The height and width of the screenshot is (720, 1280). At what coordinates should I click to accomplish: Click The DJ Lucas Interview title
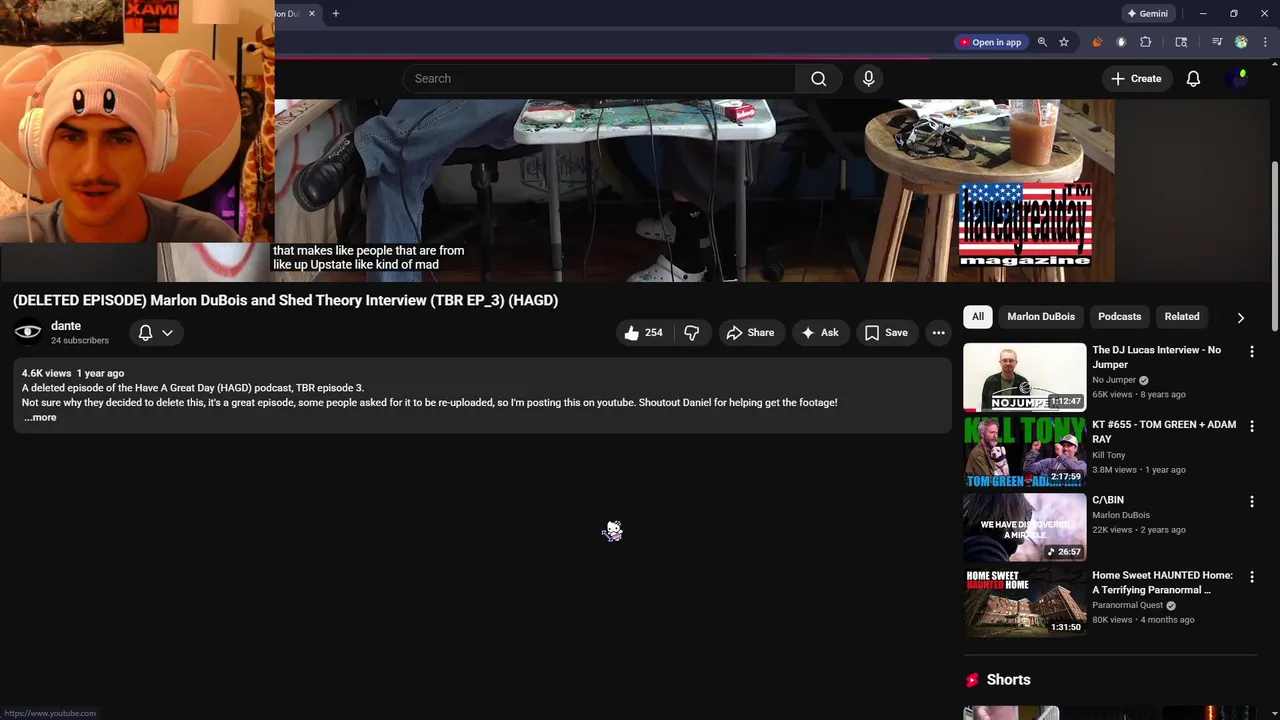pos(1156,357)
